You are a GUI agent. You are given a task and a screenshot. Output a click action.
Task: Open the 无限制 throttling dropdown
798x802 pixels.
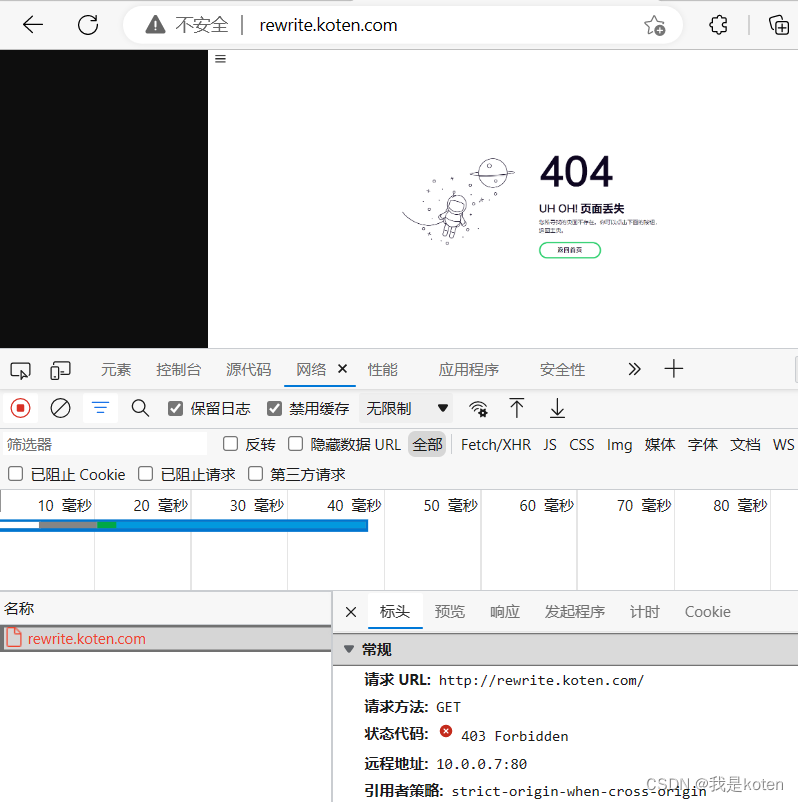406,408
